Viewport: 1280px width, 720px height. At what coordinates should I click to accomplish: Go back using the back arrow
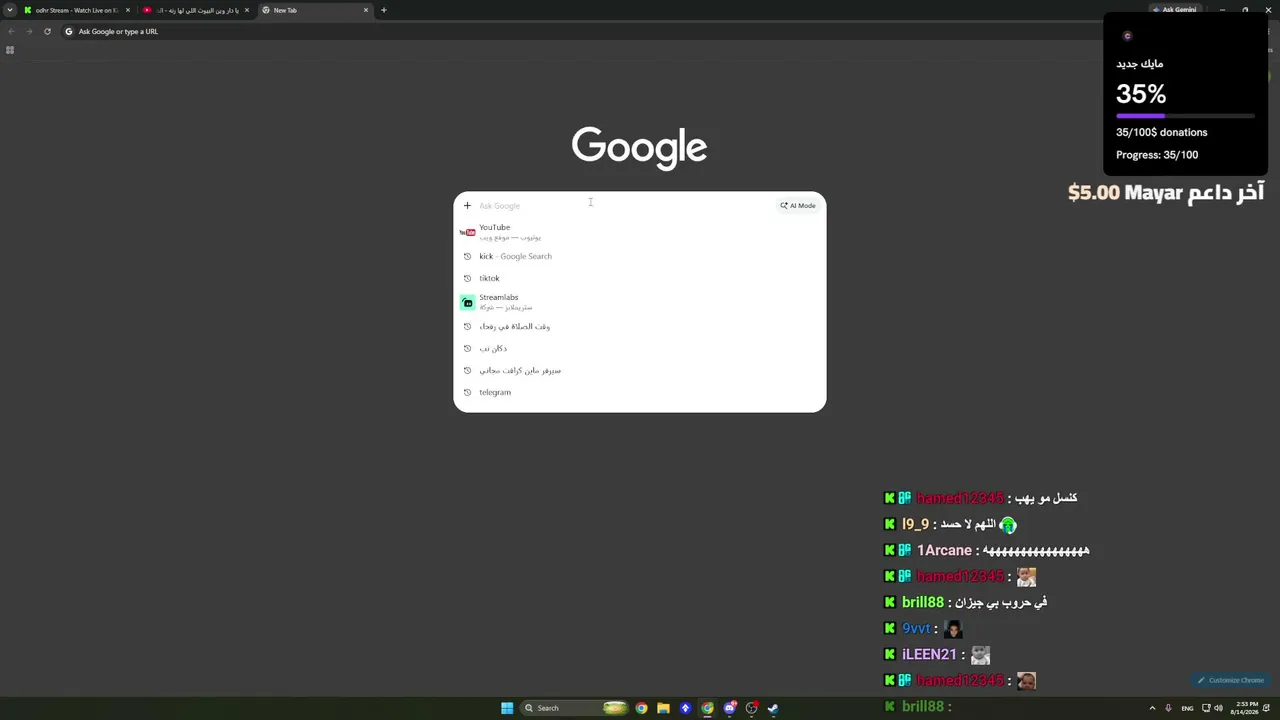[11, 31]
